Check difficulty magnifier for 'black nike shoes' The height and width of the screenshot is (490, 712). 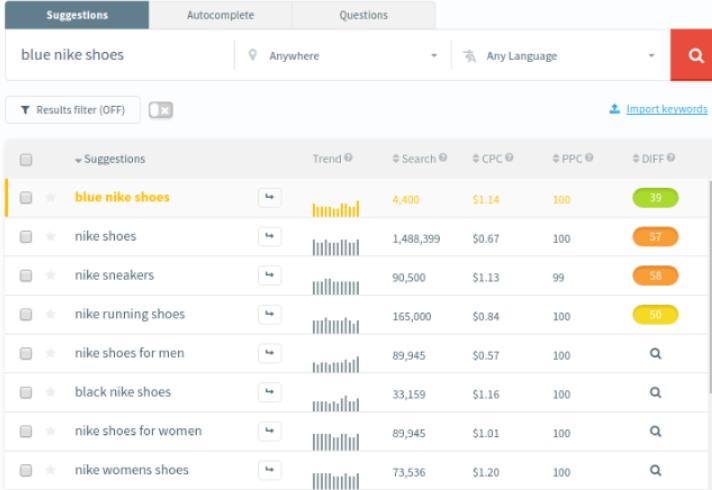point(655,392)
